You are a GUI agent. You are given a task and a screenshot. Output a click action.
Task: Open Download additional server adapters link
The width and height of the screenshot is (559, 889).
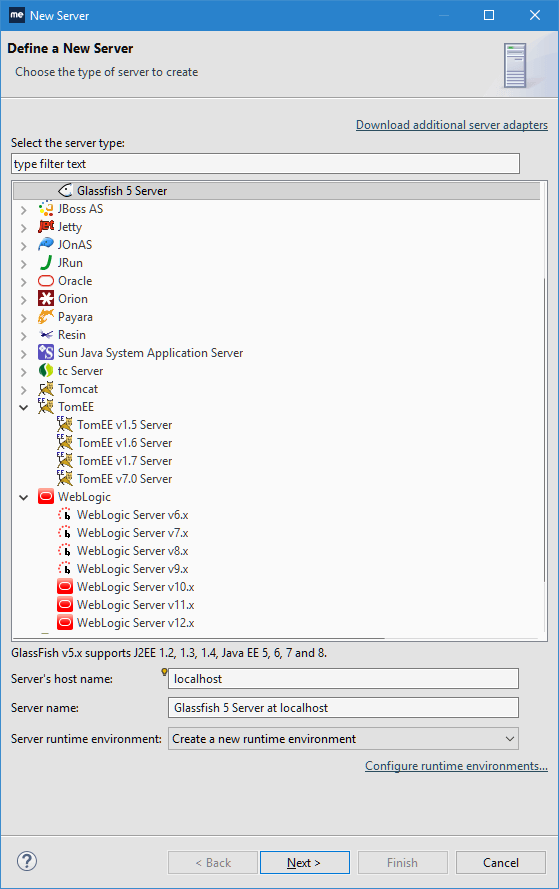pyautogui.click(x=451, y=125)
